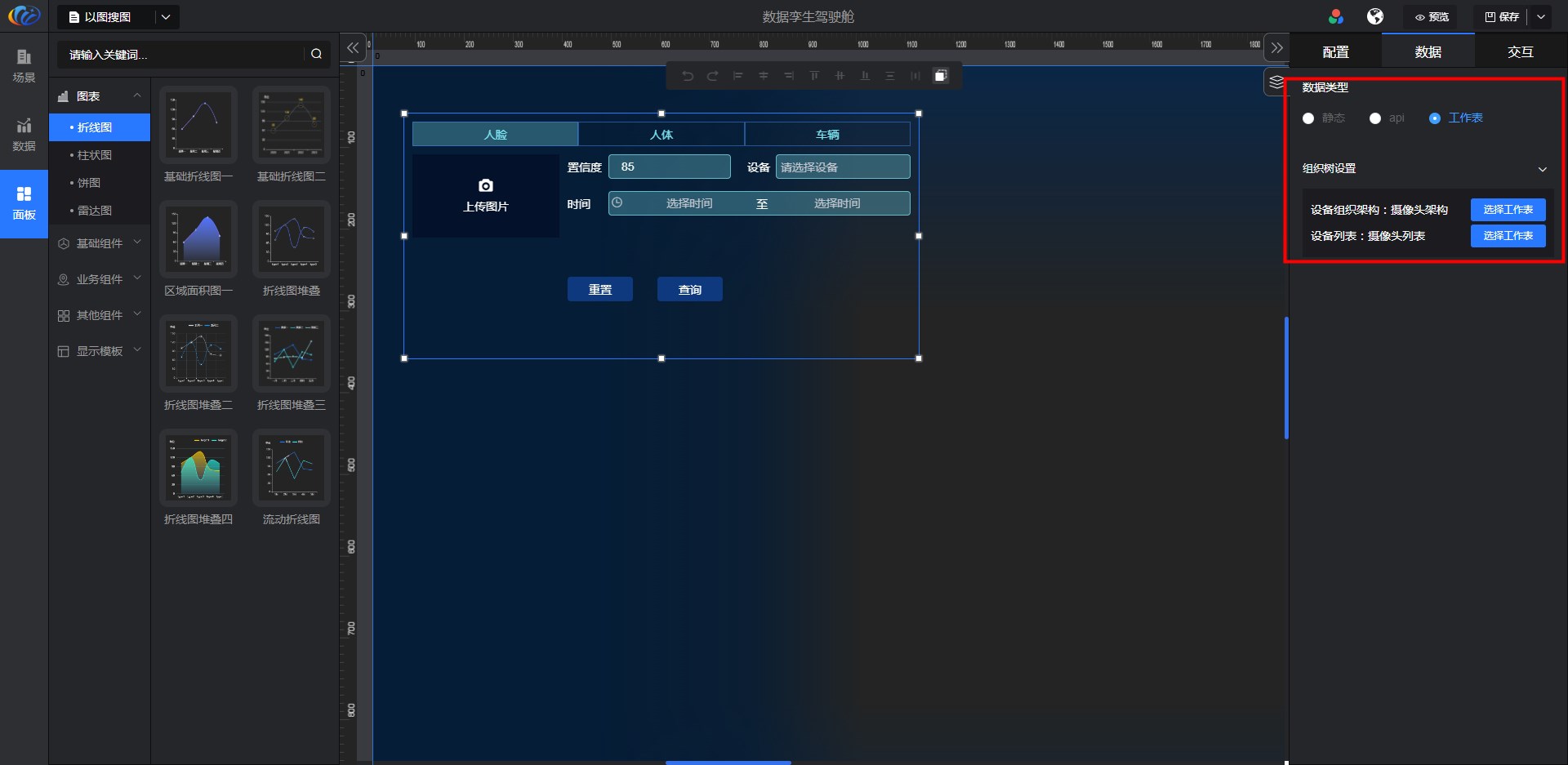Click the RGB color theme icon
1568x765 pixels.
1336,16
